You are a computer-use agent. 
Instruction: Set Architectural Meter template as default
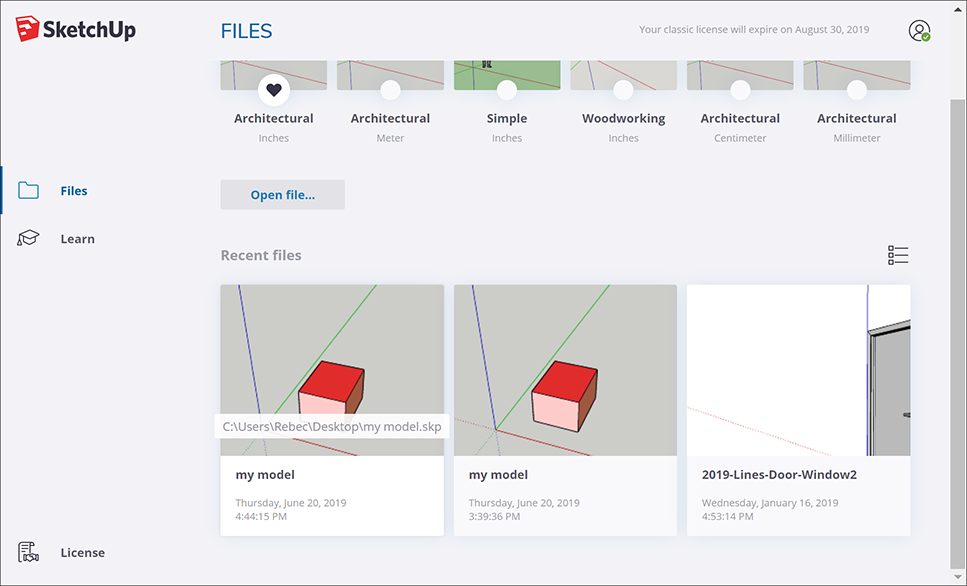pyautogui.click(x=390, y=90)
